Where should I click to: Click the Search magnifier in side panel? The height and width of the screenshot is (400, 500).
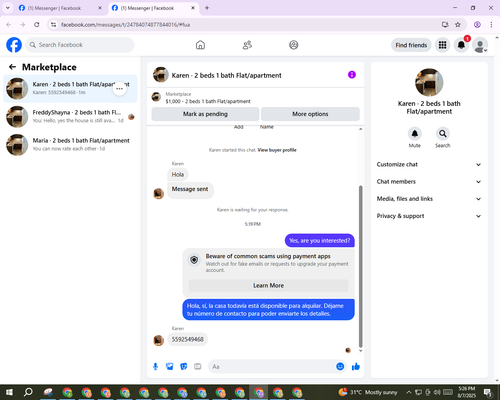[443, 134]
